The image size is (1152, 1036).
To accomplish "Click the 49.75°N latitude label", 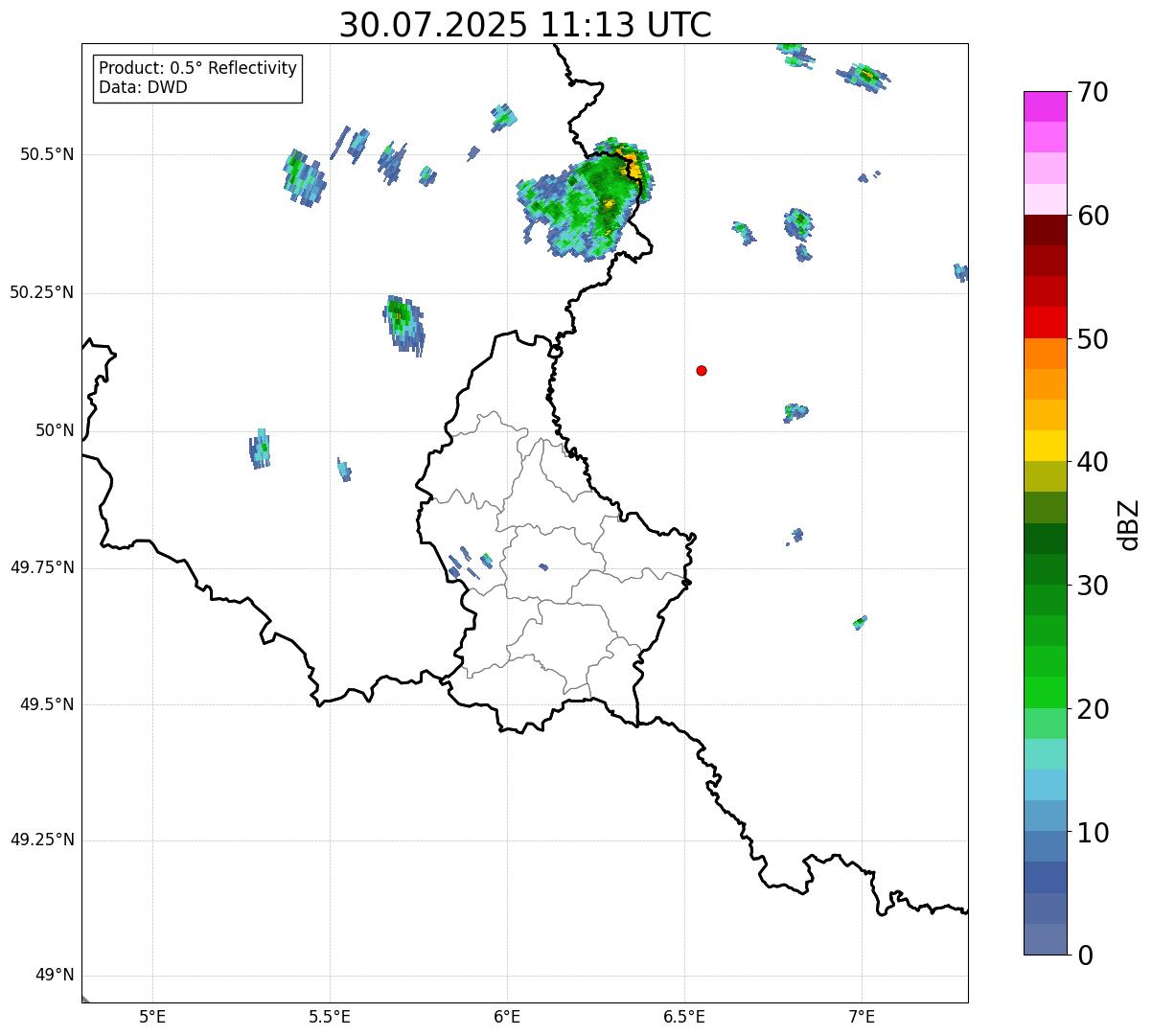I will 42,567.
